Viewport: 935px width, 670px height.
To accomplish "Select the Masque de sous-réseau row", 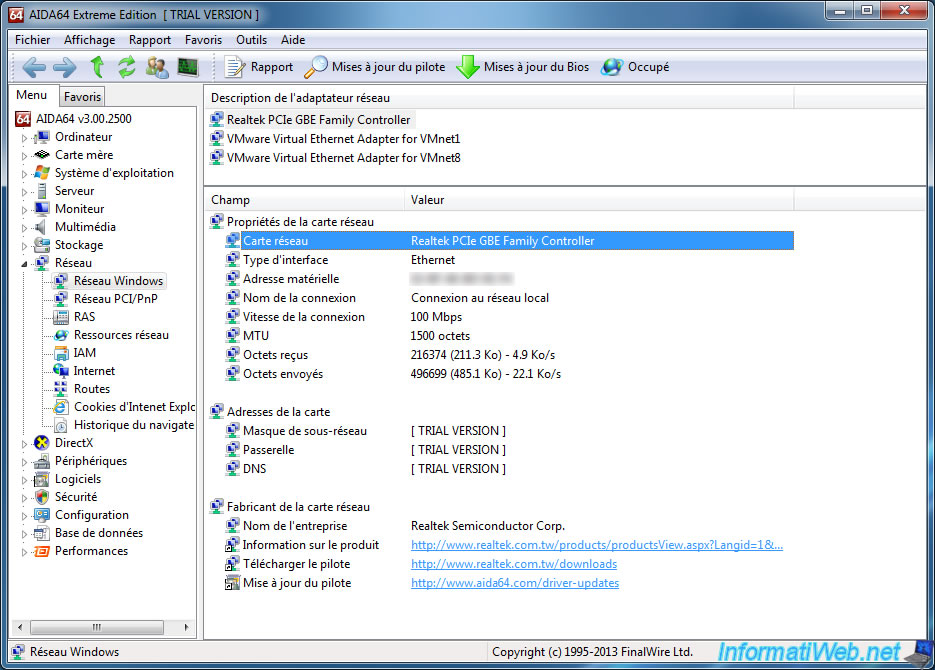I will click(x=509, y=431).
